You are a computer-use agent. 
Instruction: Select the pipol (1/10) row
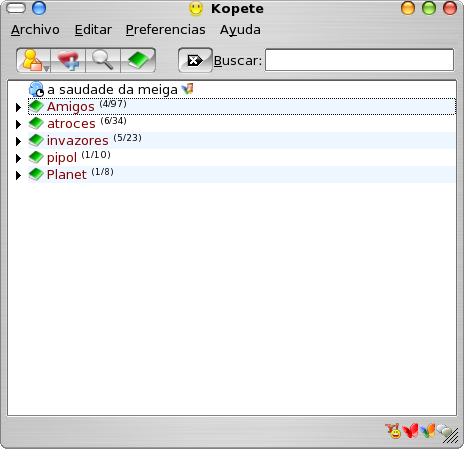(x=242, y=158)
